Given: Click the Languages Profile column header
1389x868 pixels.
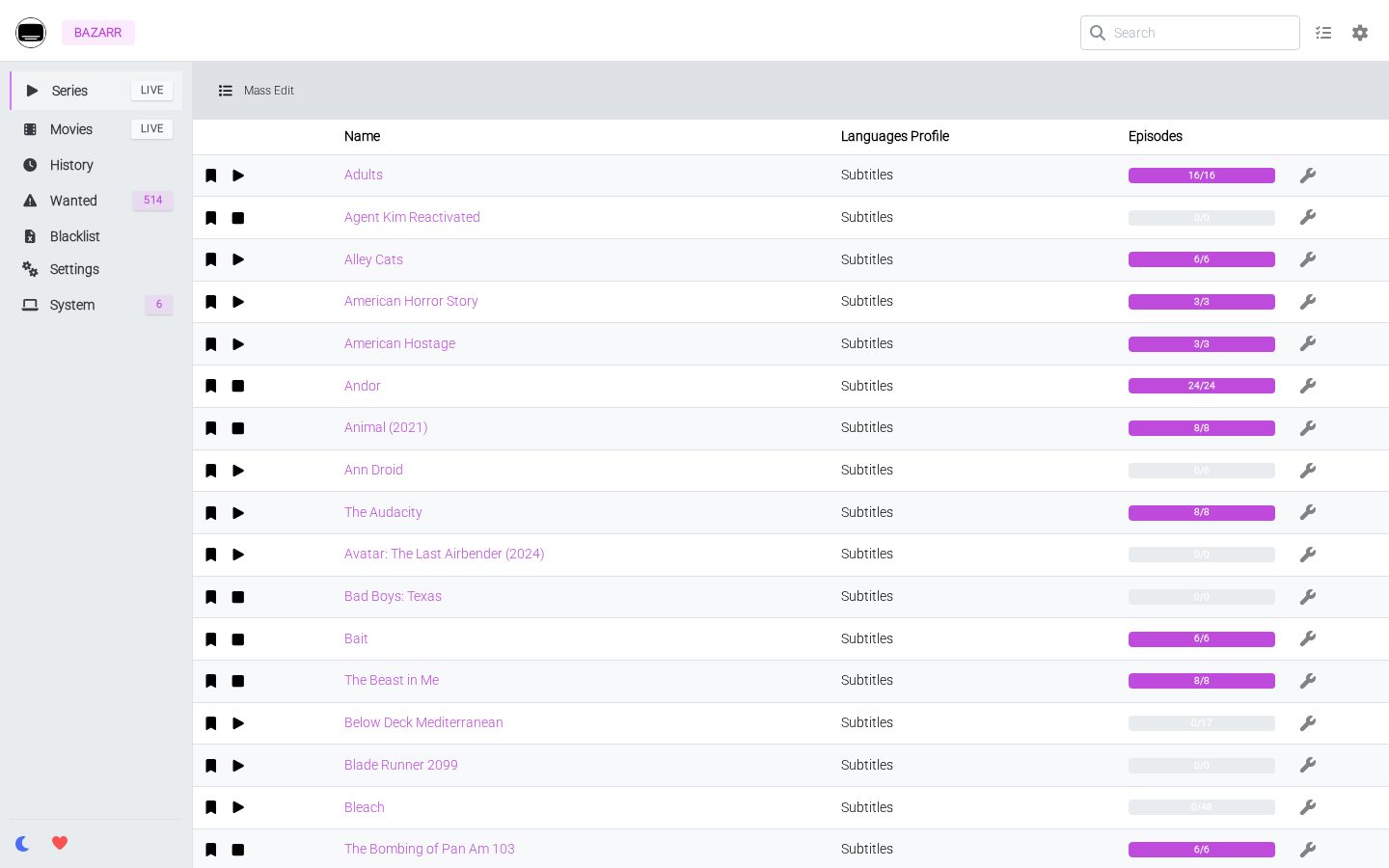Looking at the screenshot, I should pyautogui.click(x=895, y=136).
